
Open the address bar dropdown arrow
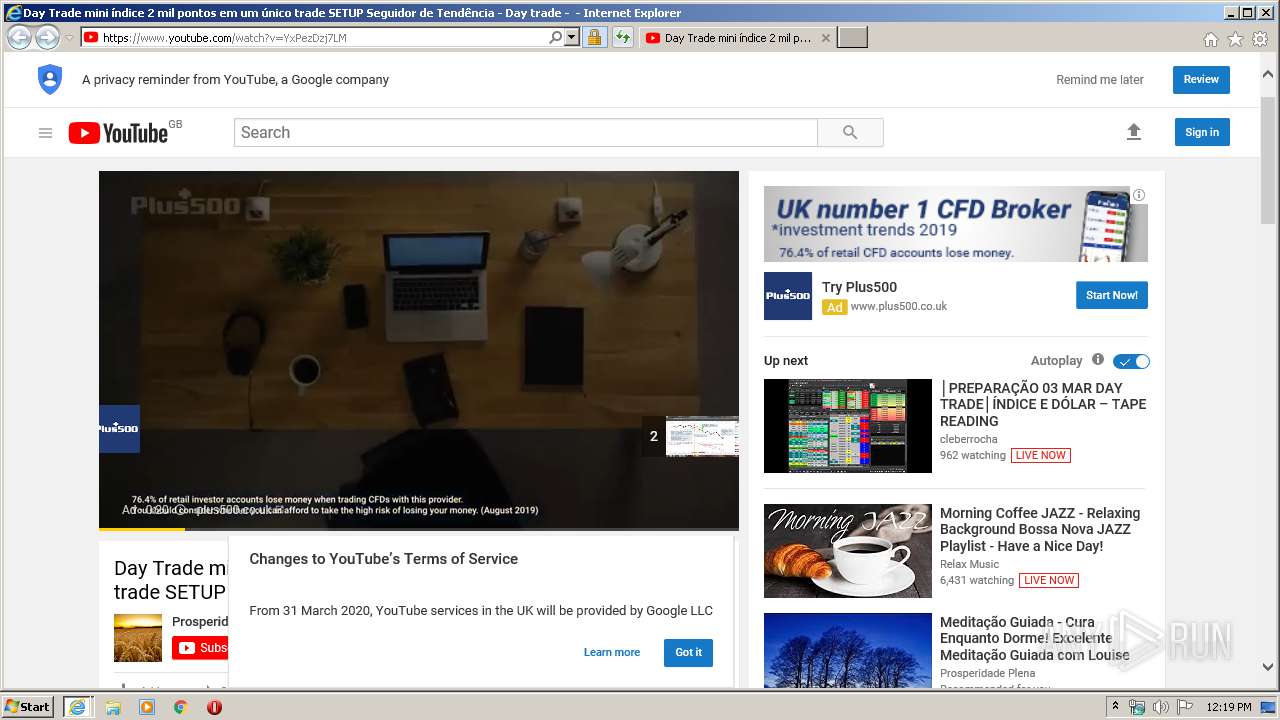[572, 38]
